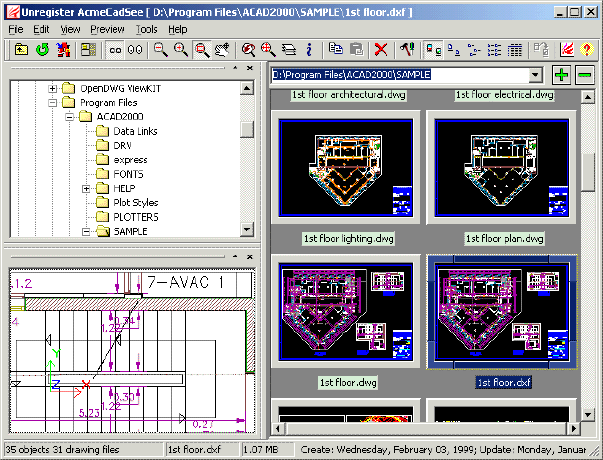Image resolution: width=603 pixels, height=460 pixels.
Task: Click the blue info 'i' icon
Action: [x=309, y=50]
